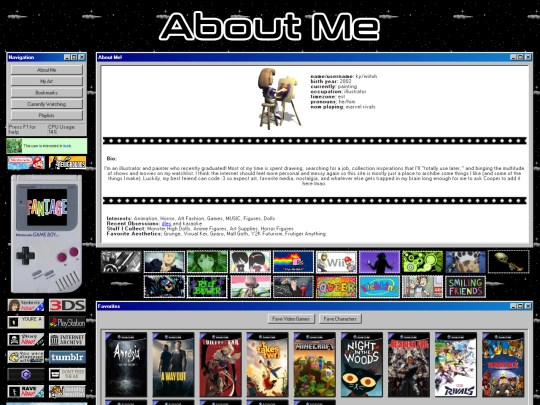Click the two emo cartoon faces stamp

click(250, 262)
